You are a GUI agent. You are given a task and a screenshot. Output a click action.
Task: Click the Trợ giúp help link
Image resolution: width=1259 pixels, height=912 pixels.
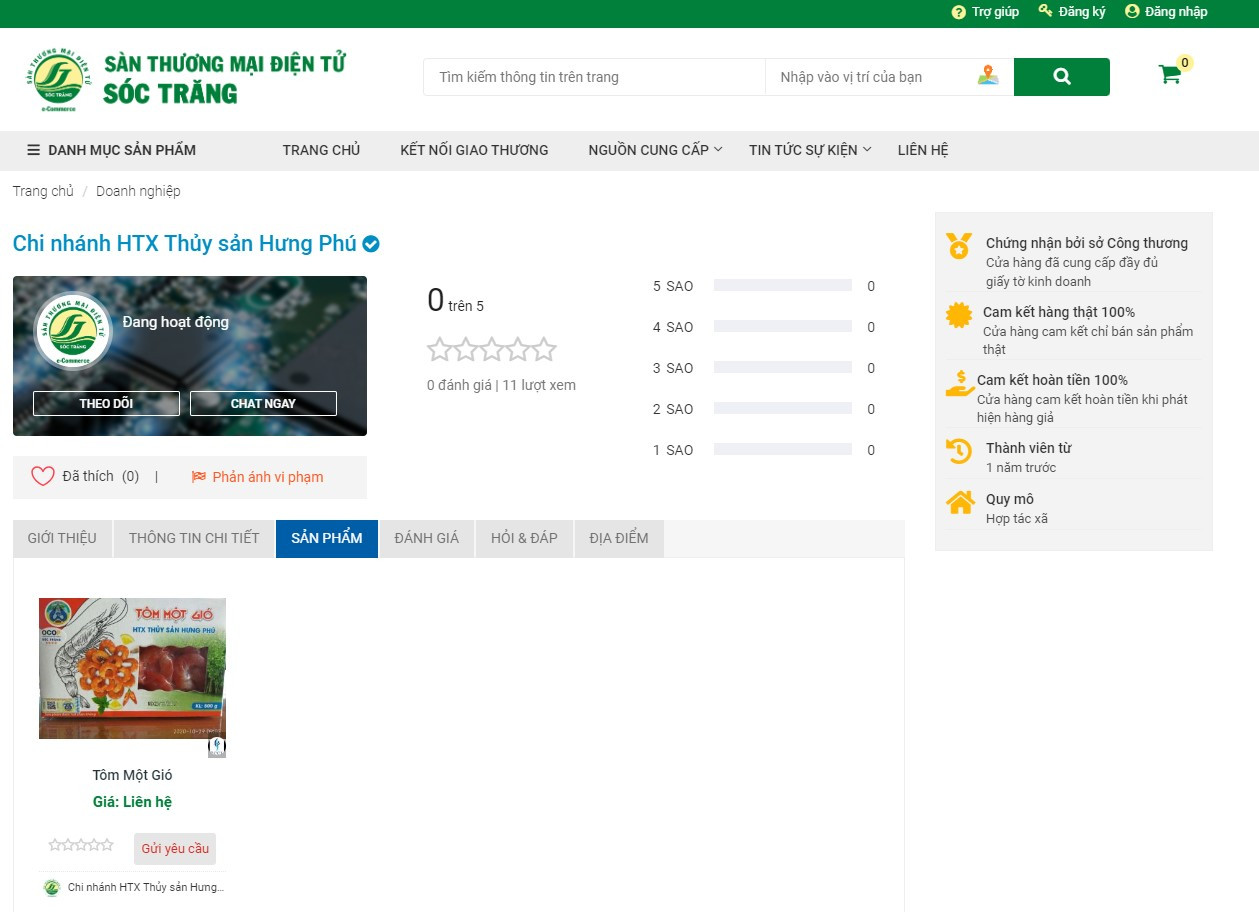985,12
